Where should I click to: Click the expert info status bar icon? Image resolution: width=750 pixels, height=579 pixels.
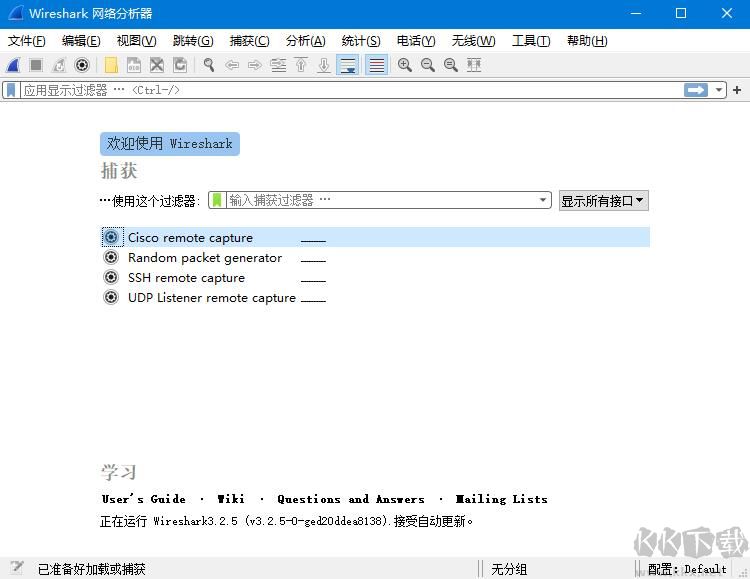tap(17, 568)
